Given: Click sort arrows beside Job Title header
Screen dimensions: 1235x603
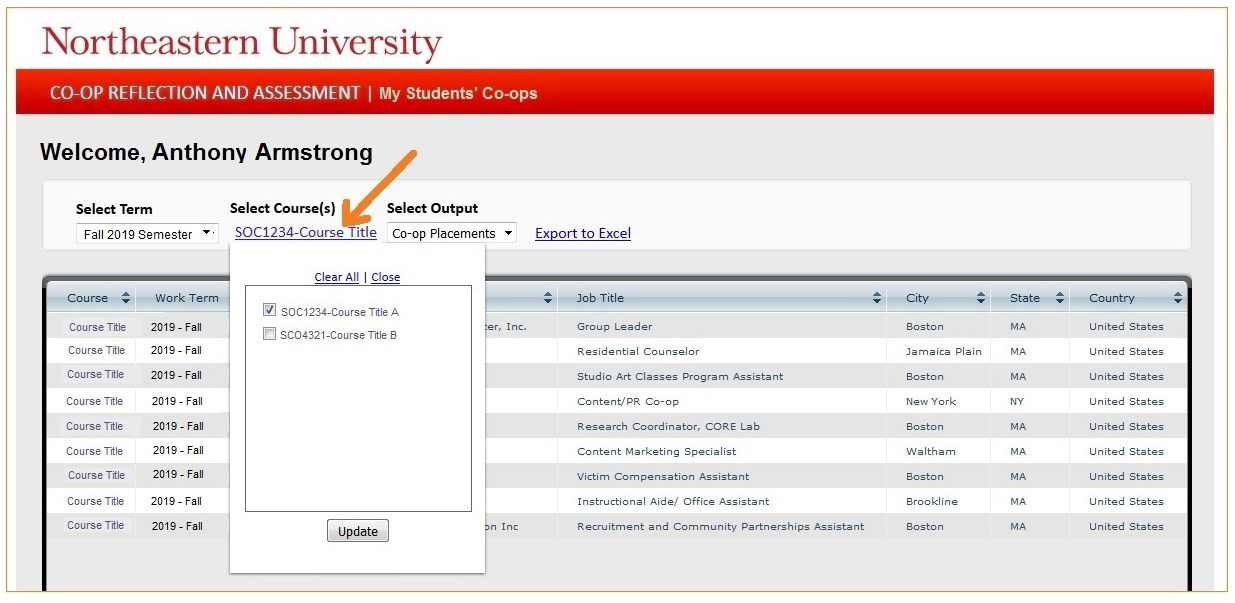Looking at the screenshot, I should click(x=877, y=298).
